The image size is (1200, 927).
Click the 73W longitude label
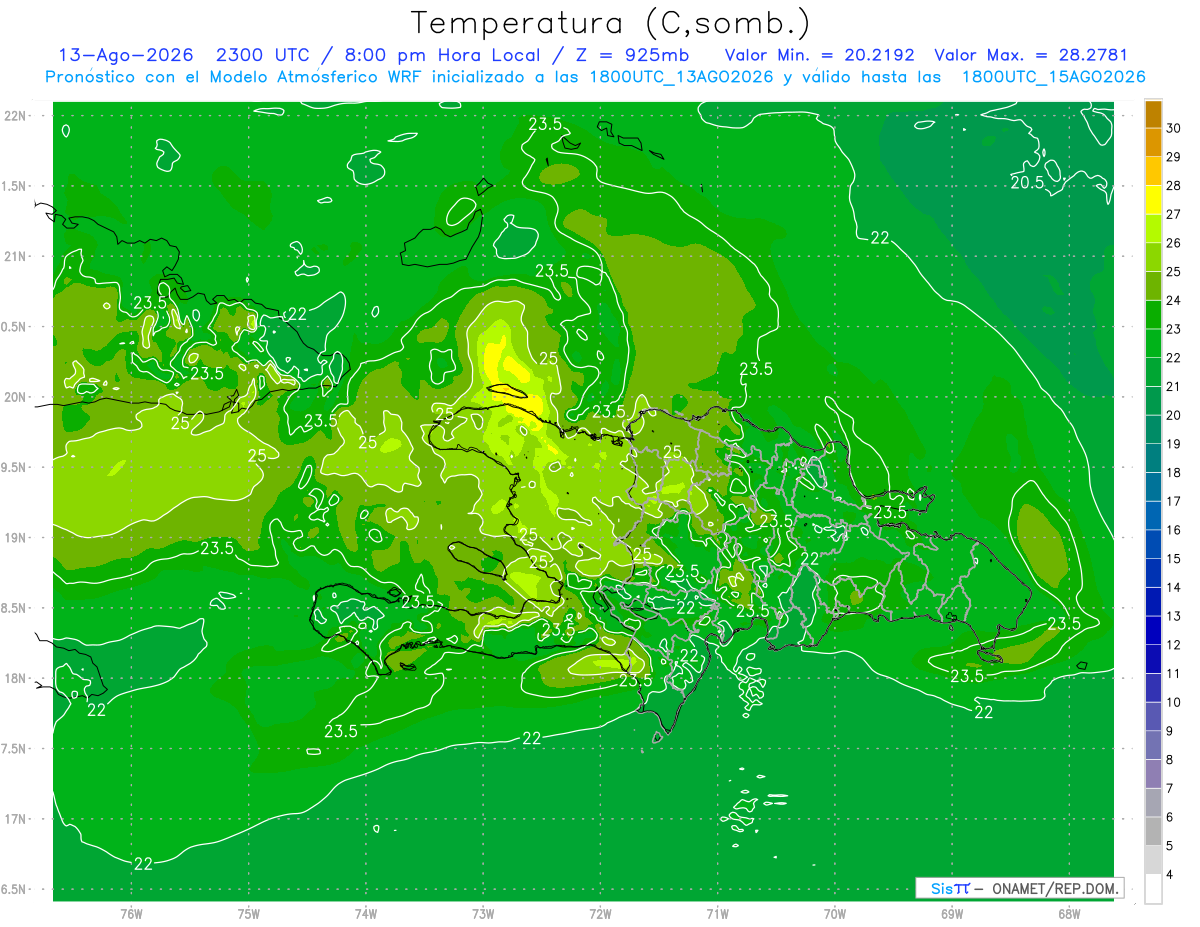point(483,913)
